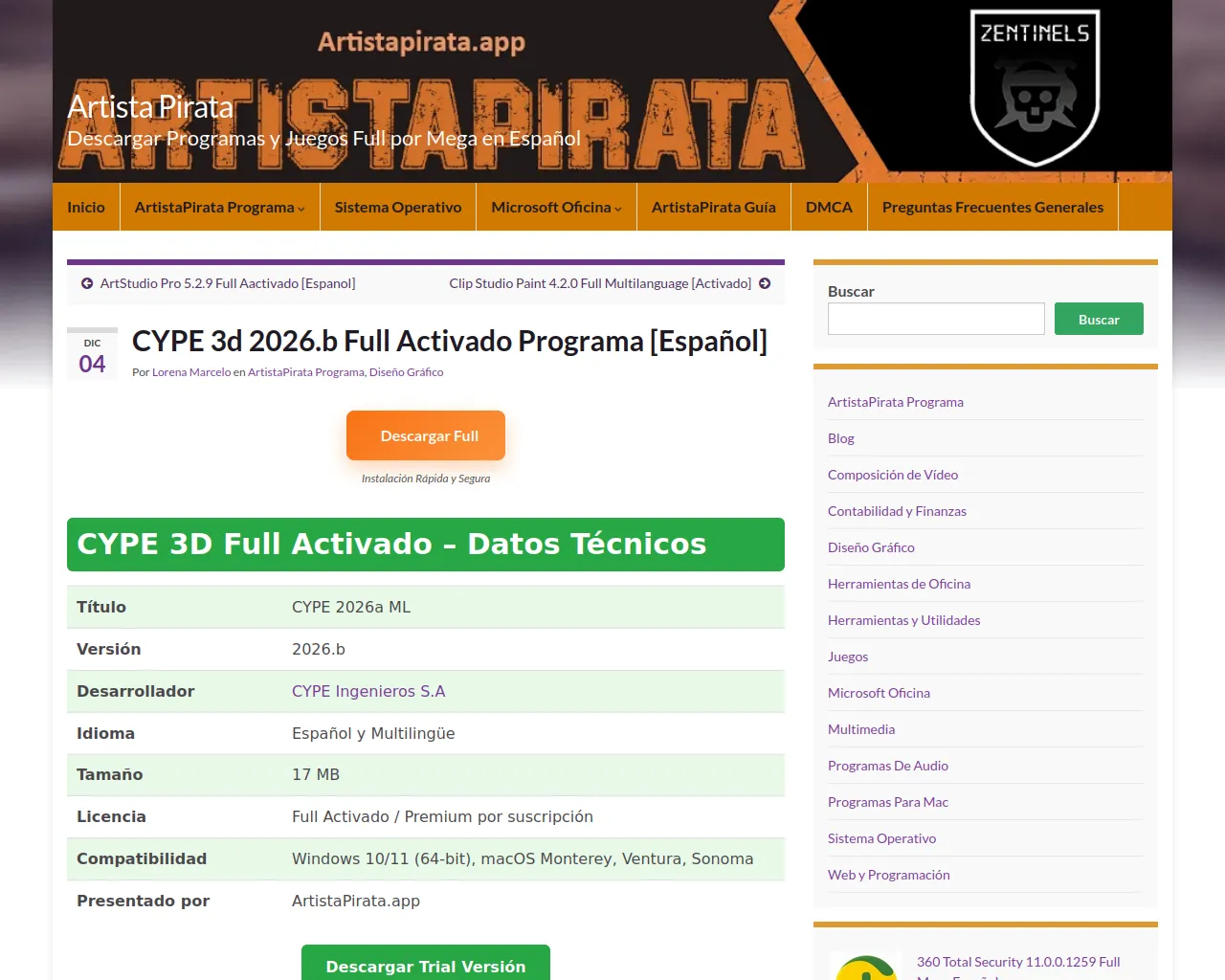Image resolution: width=1225 pixels, height=980 pixels.
Task: Open Preguntas Frecuentes Generales page
Action: [992, 208]
